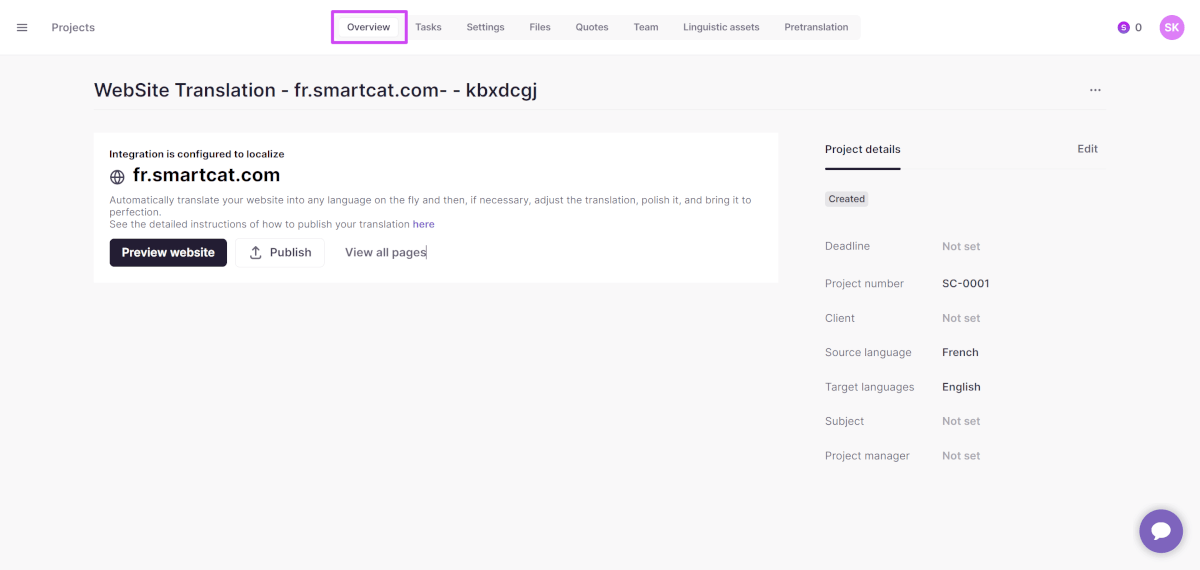Open the Team tab

(x=646, y=27)
